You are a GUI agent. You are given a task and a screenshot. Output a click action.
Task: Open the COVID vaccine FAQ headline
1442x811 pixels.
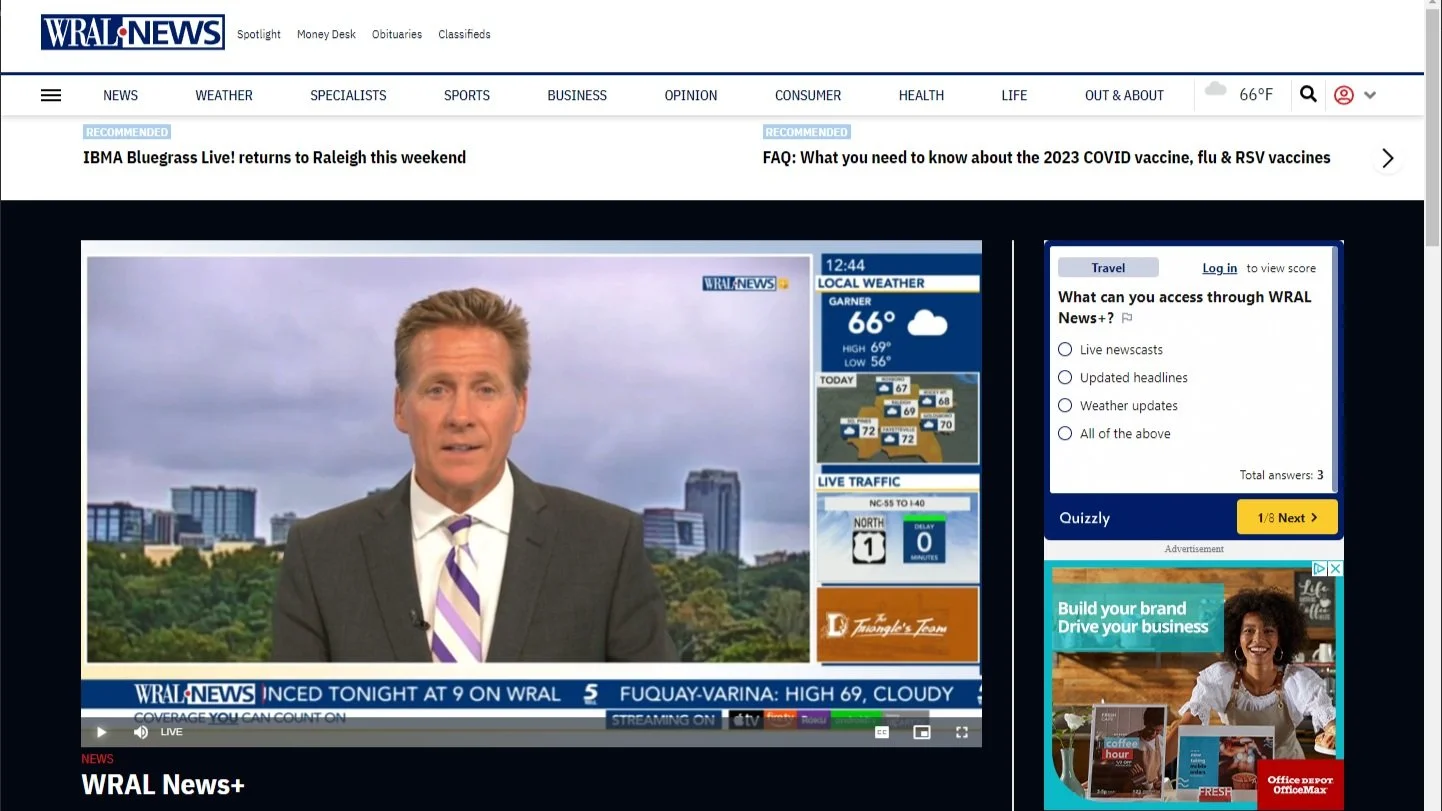tap(1046, 157)
